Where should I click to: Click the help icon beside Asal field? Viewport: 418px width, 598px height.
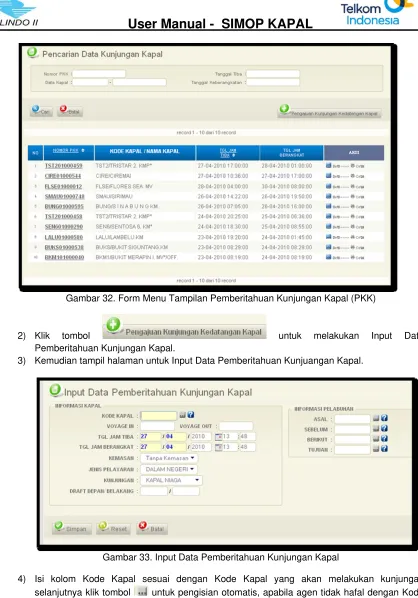[x=384, y=418]
